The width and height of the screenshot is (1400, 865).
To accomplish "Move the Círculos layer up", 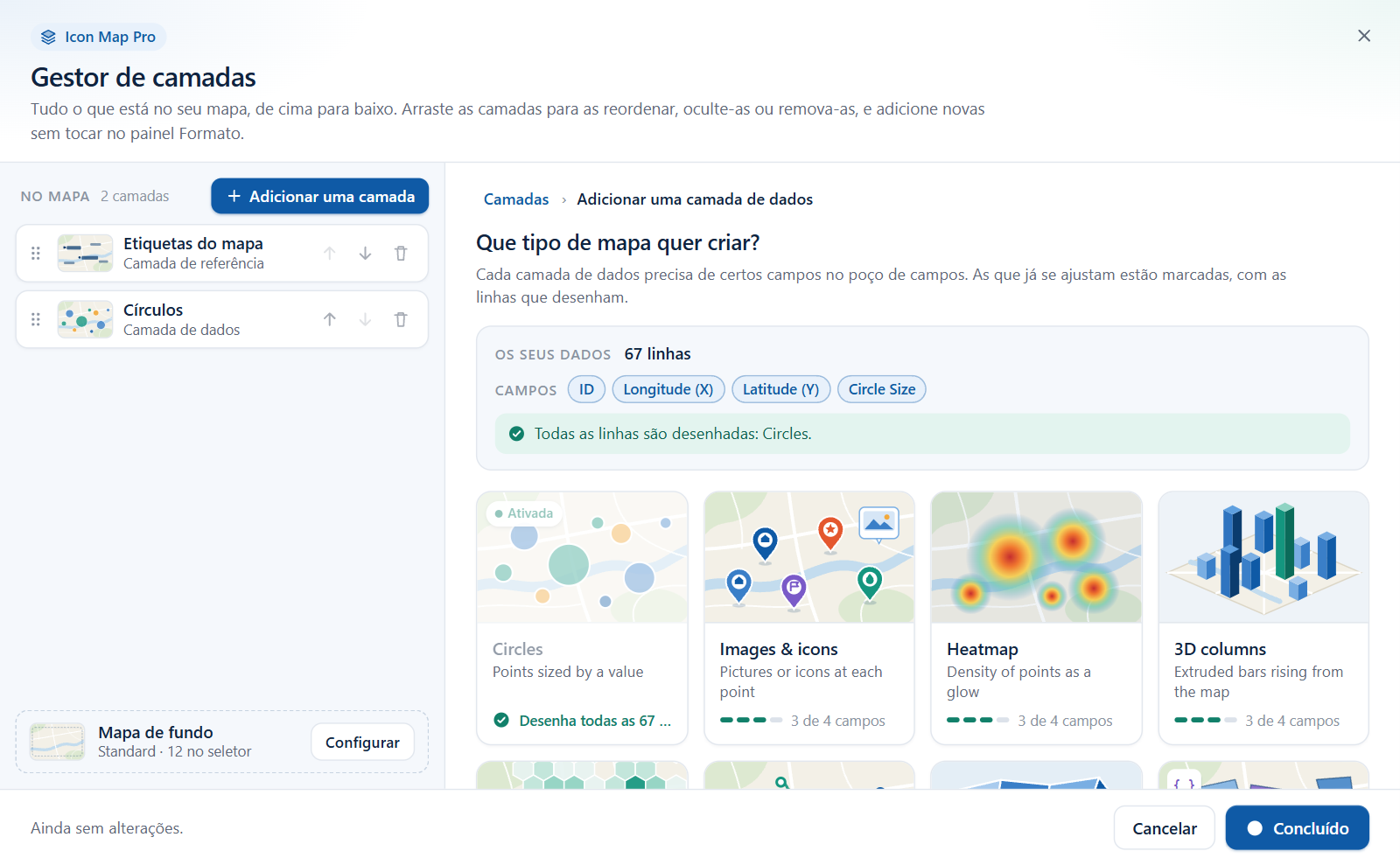I will pos(330,319).
